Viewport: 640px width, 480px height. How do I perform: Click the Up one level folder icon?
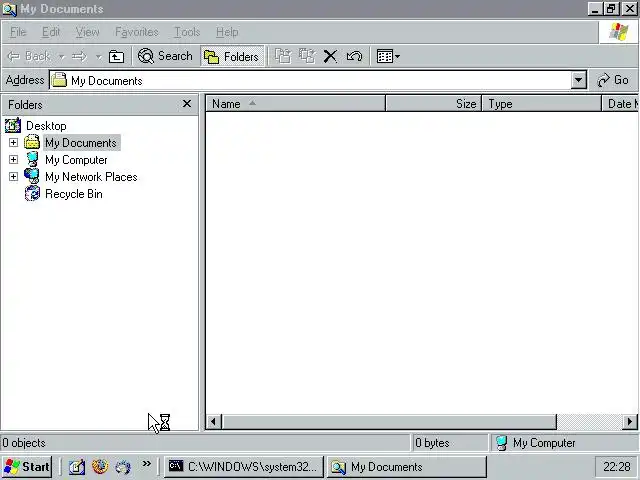point(116,56)
